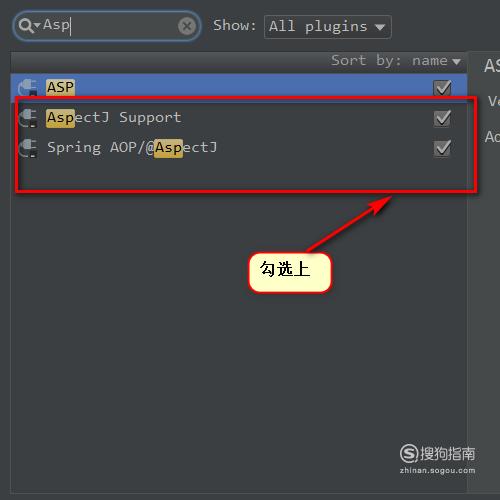Open the All plugins dropdown
This screenshot has height=500, width=500.
coord(328,27)
